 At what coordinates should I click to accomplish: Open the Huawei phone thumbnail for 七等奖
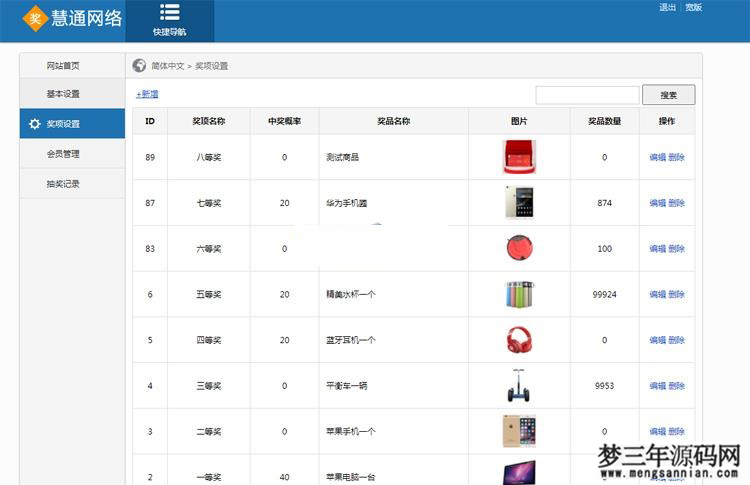(519, 203)
